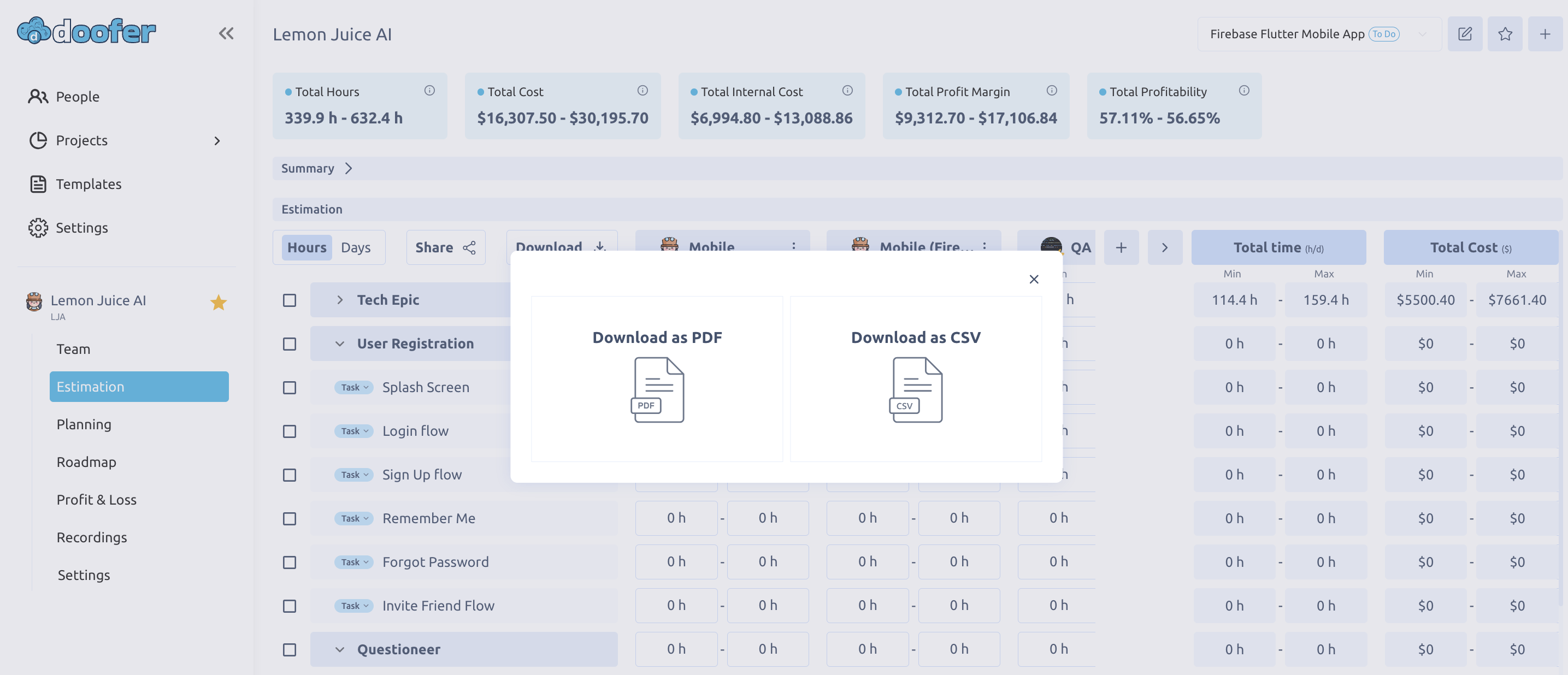Unfavorite Lemon Juice AI via the star

point(219,301)
